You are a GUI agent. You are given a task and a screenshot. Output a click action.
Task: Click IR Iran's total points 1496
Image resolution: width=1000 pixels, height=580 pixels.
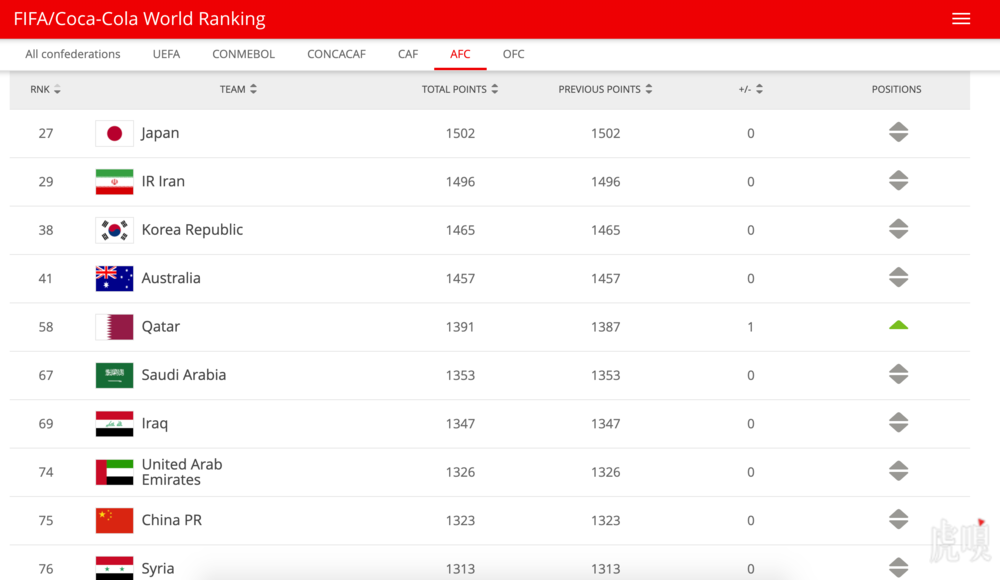460,182
